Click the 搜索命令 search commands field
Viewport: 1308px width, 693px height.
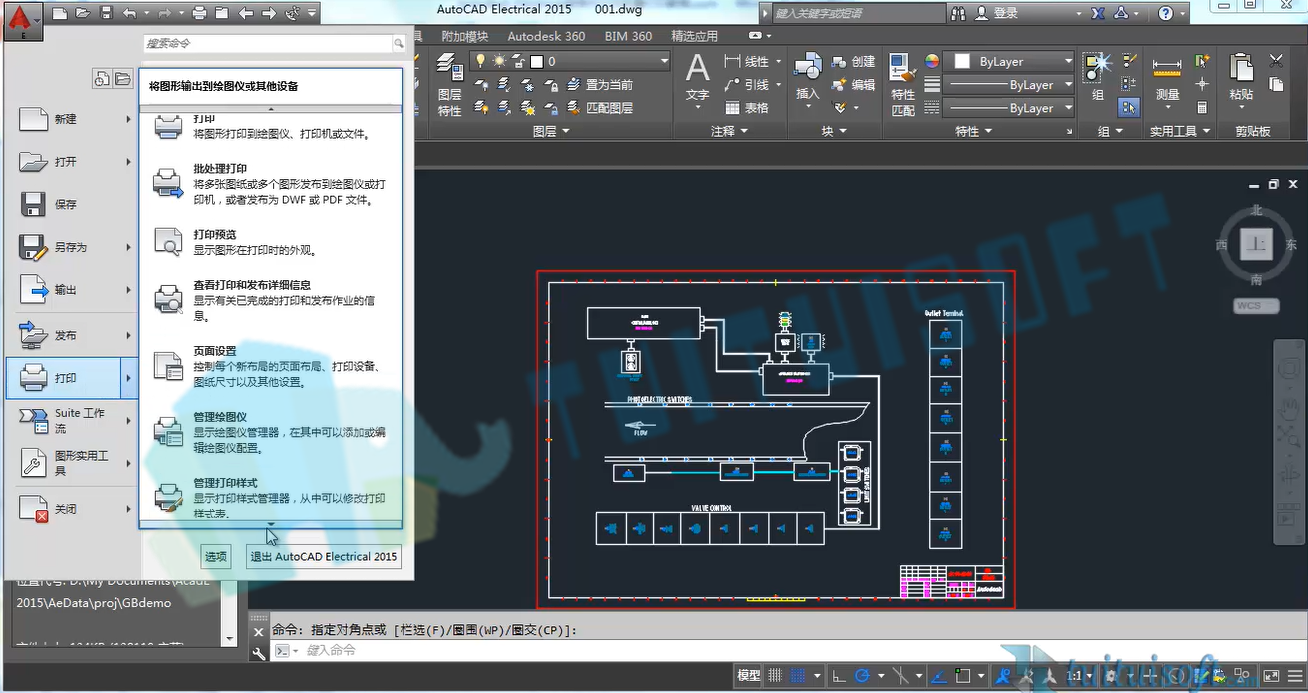coord(267,43)
